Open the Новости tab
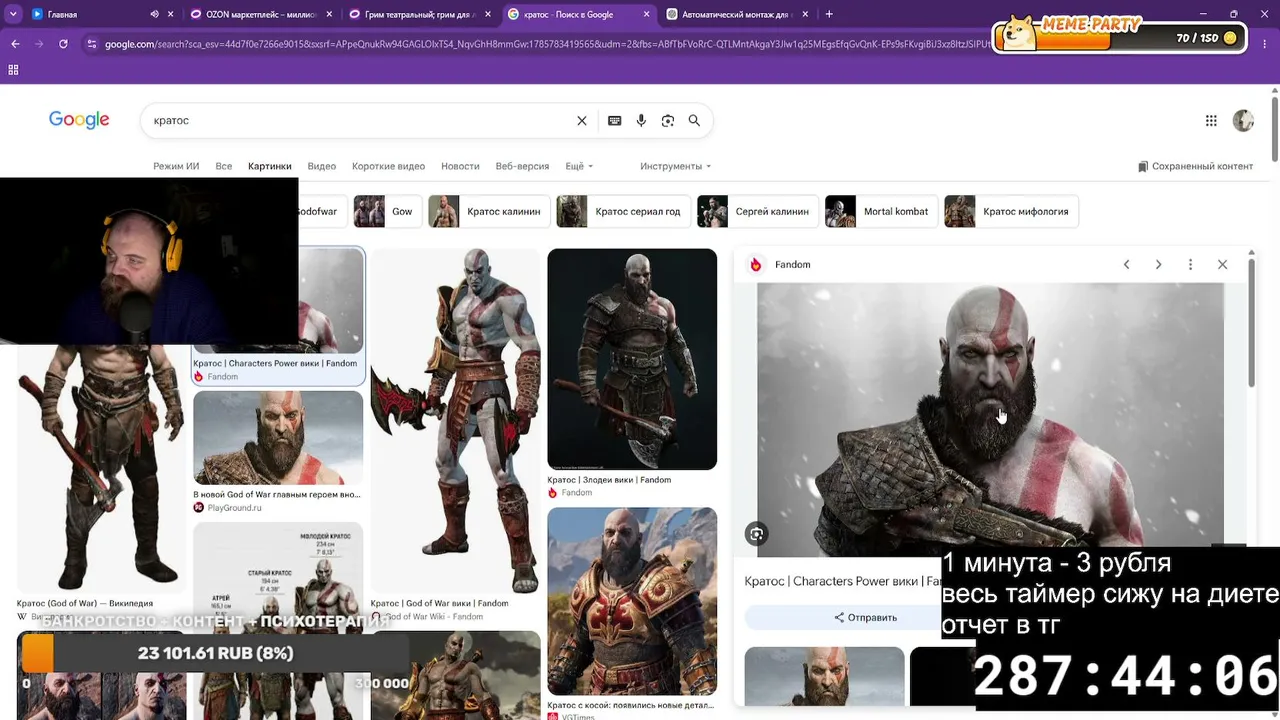1280x720 pixels. click(x=460, y=166)
